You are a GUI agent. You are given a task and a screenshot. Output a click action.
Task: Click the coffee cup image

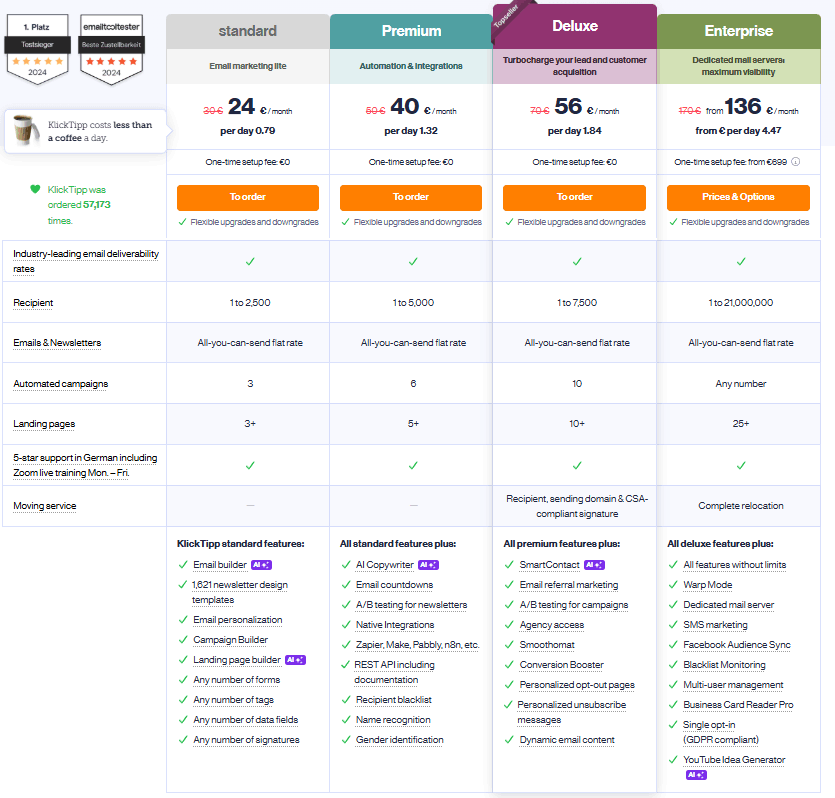click(x=26, y=130)
